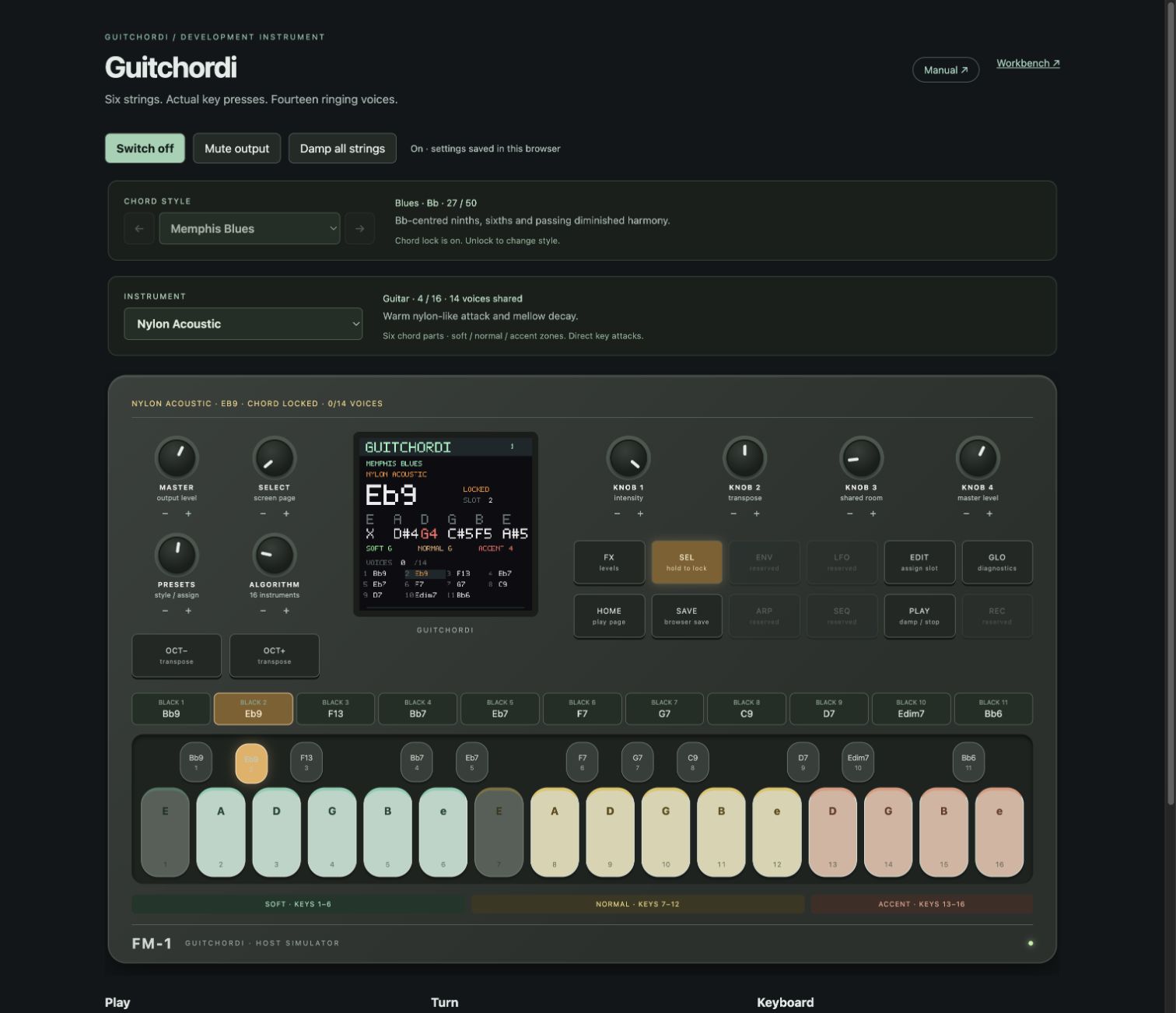Select the BLACK 10 Edim7 chord slot
The width and height of the screenshot is (1176, 1013).
(911, 709)
